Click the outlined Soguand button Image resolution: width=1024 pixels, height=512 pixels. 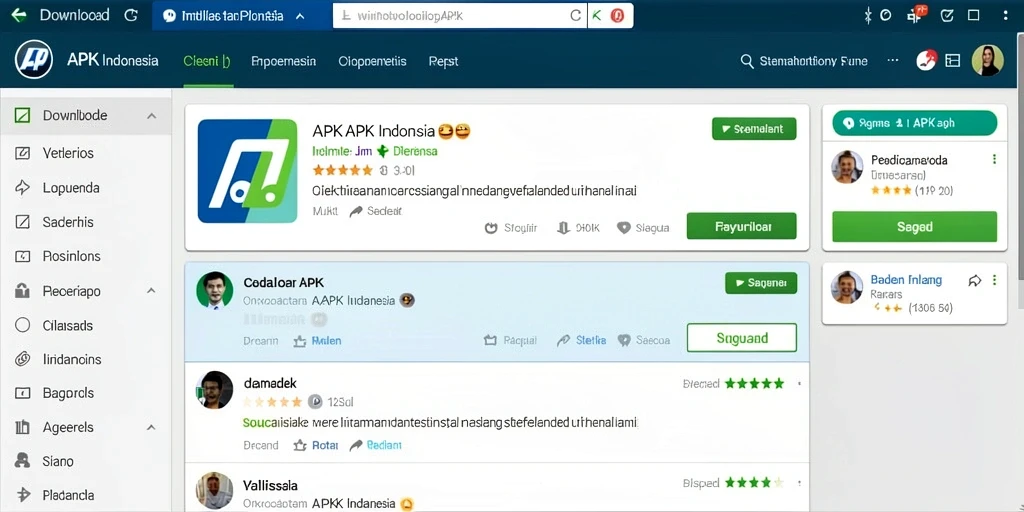[x=742, y=338]
